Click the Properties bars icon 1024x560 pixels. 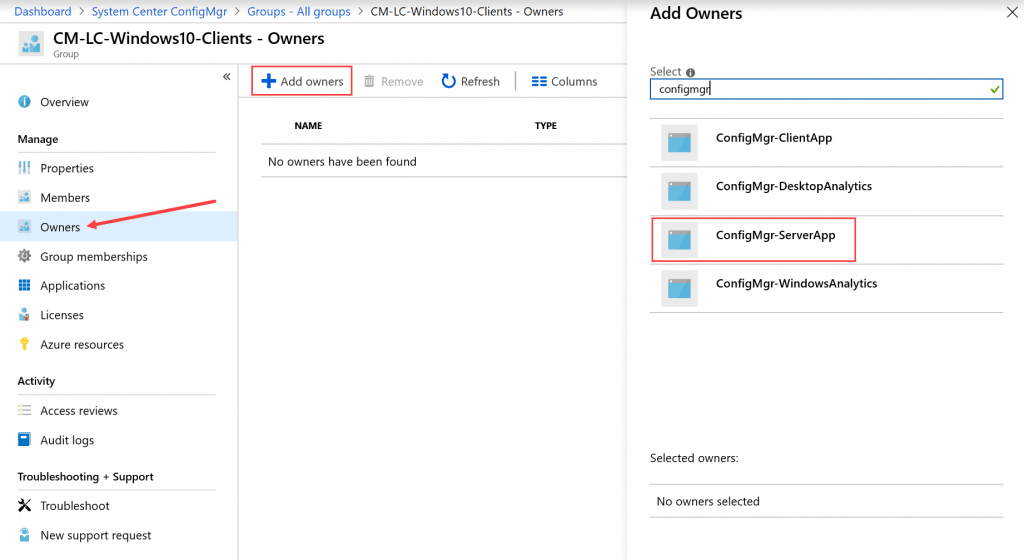[x=24, y=168]
